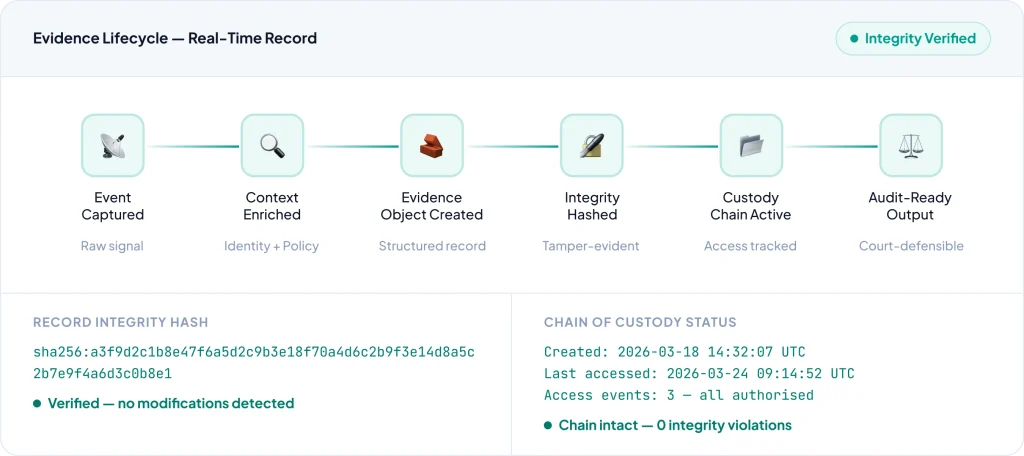The image size is (1024, 456).
Task: Select the Record Integrity Hash heading
Action: pyautogui.click(x=120, y=322)
